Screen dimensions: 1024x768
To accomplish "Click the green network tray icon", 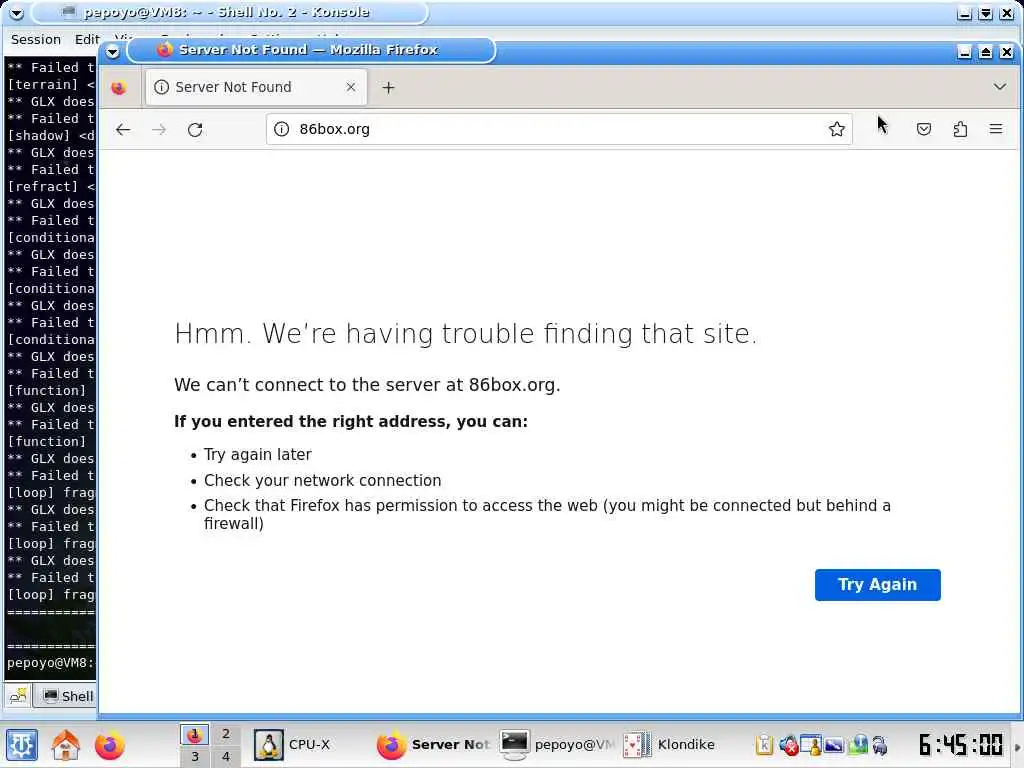I will tap(859, 744).
